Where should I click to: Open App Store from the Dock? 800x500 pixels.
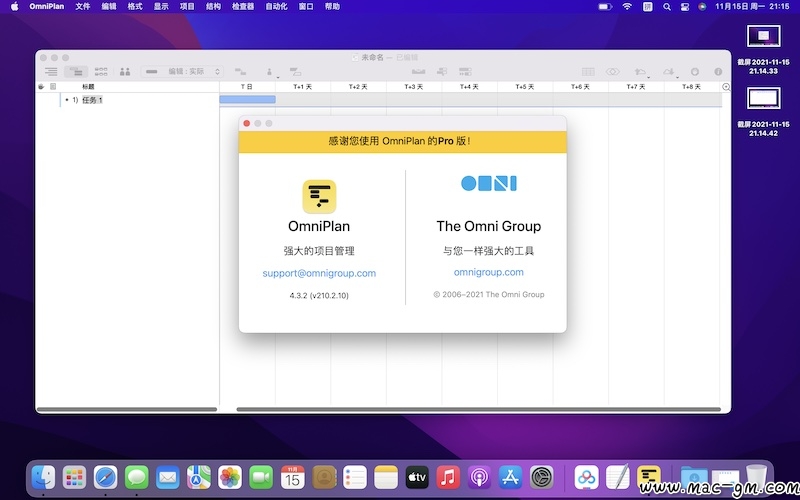(510, 478)
